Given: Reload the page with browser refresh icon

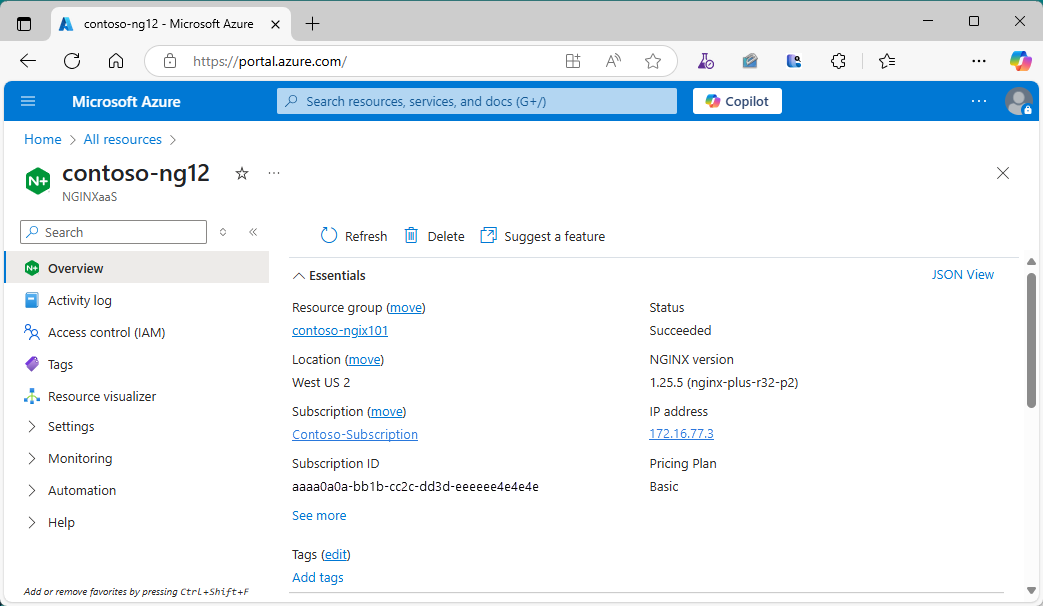Looking at the screenshot, I should [x=72, y=61].
